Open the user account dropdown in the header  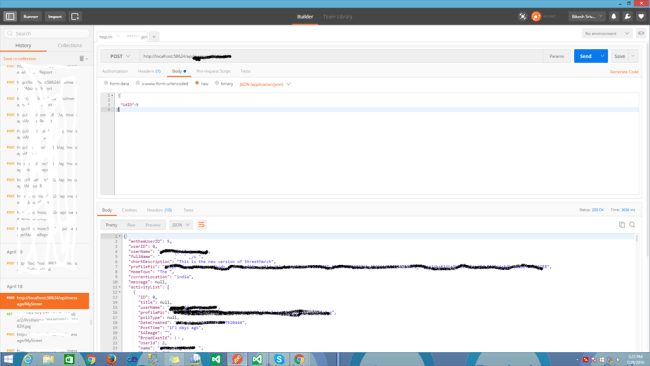pyautogui.click(x=587, y=17)
